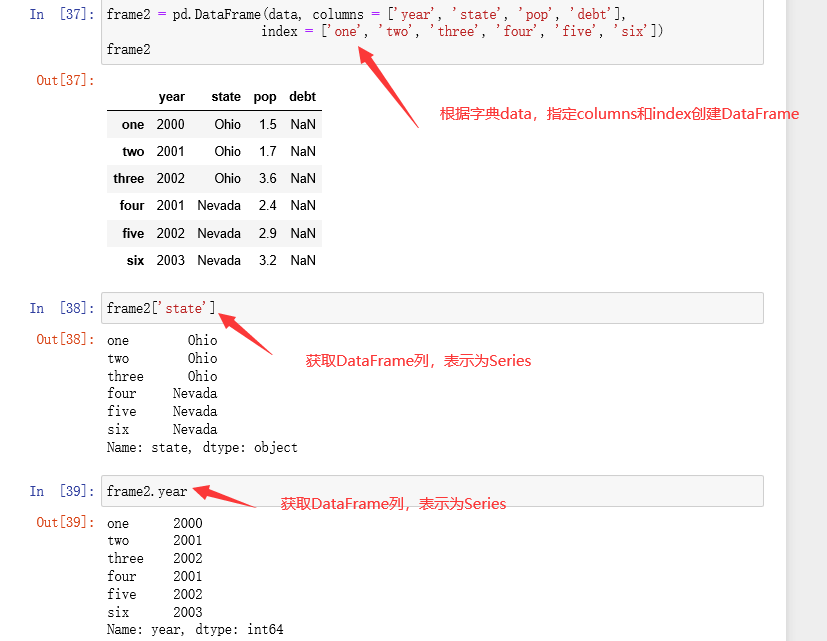Click the 'three 2002' line in Out[39]

click(x=155, y=558)
